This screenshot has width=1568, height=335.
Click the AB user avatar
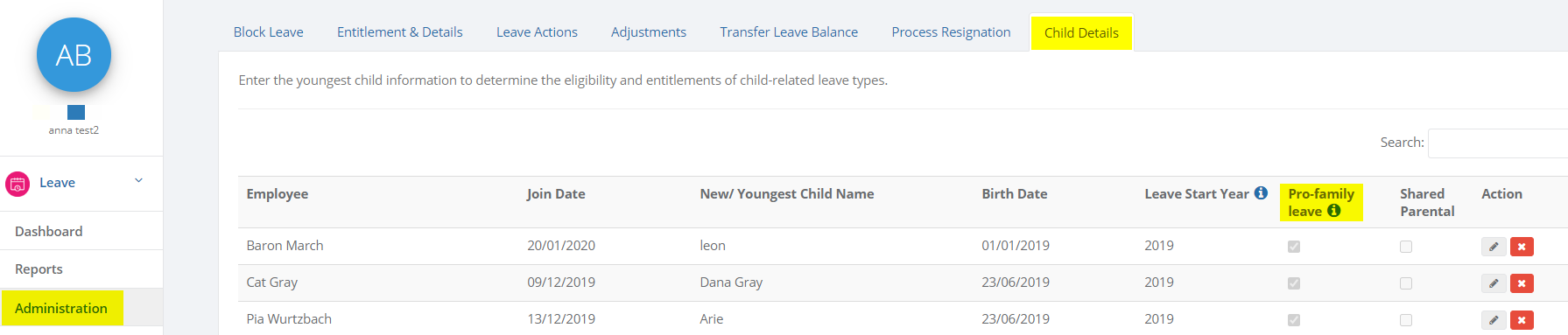tap(74, 55)
